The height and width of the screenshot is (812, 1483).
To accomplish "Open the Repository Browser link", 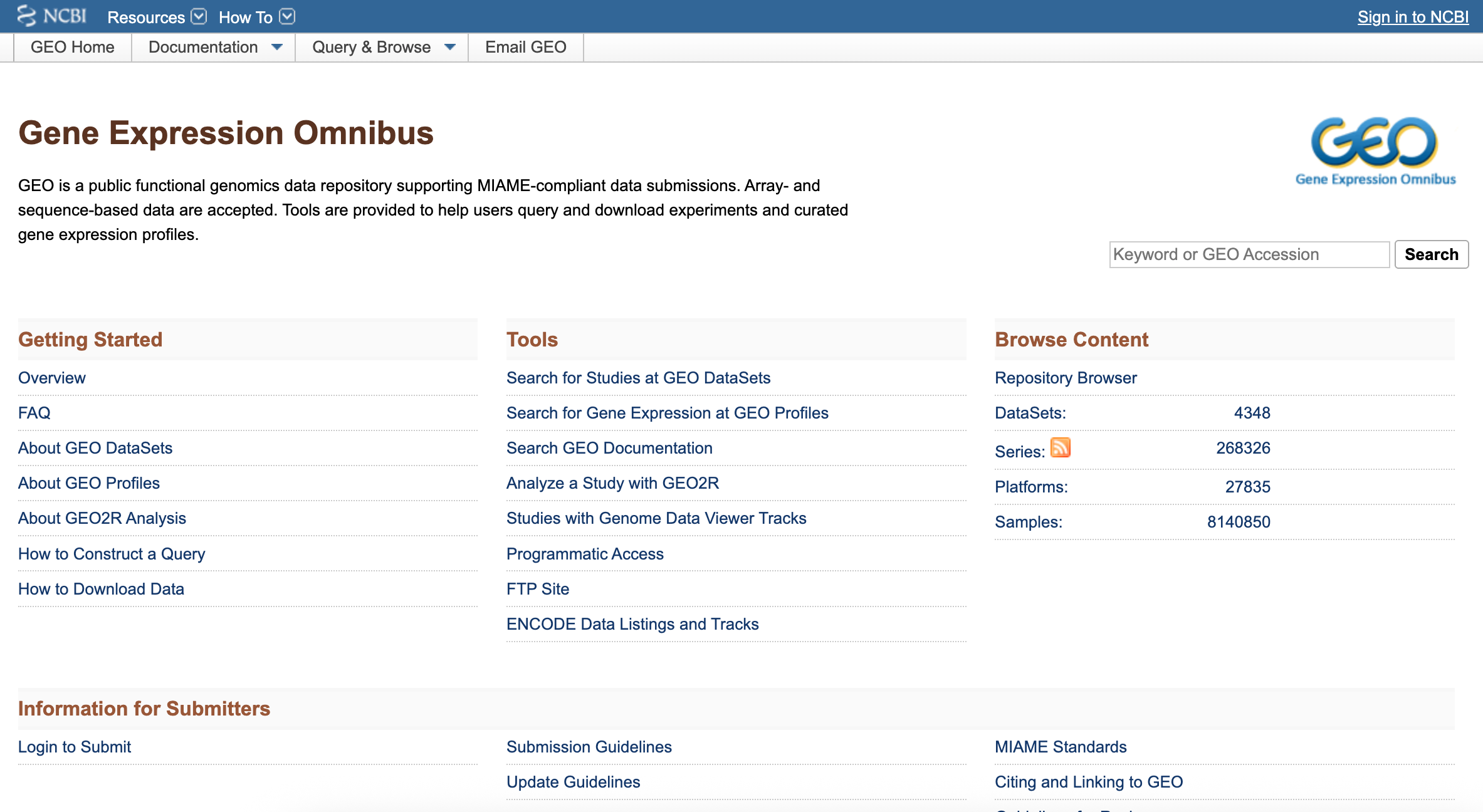I will [1065, 378].
